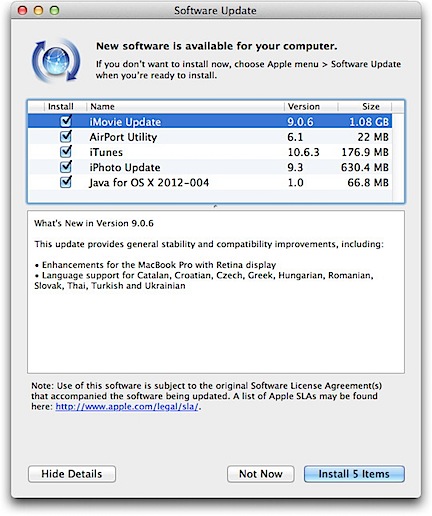Click the Not Now button

pos(261,474)
